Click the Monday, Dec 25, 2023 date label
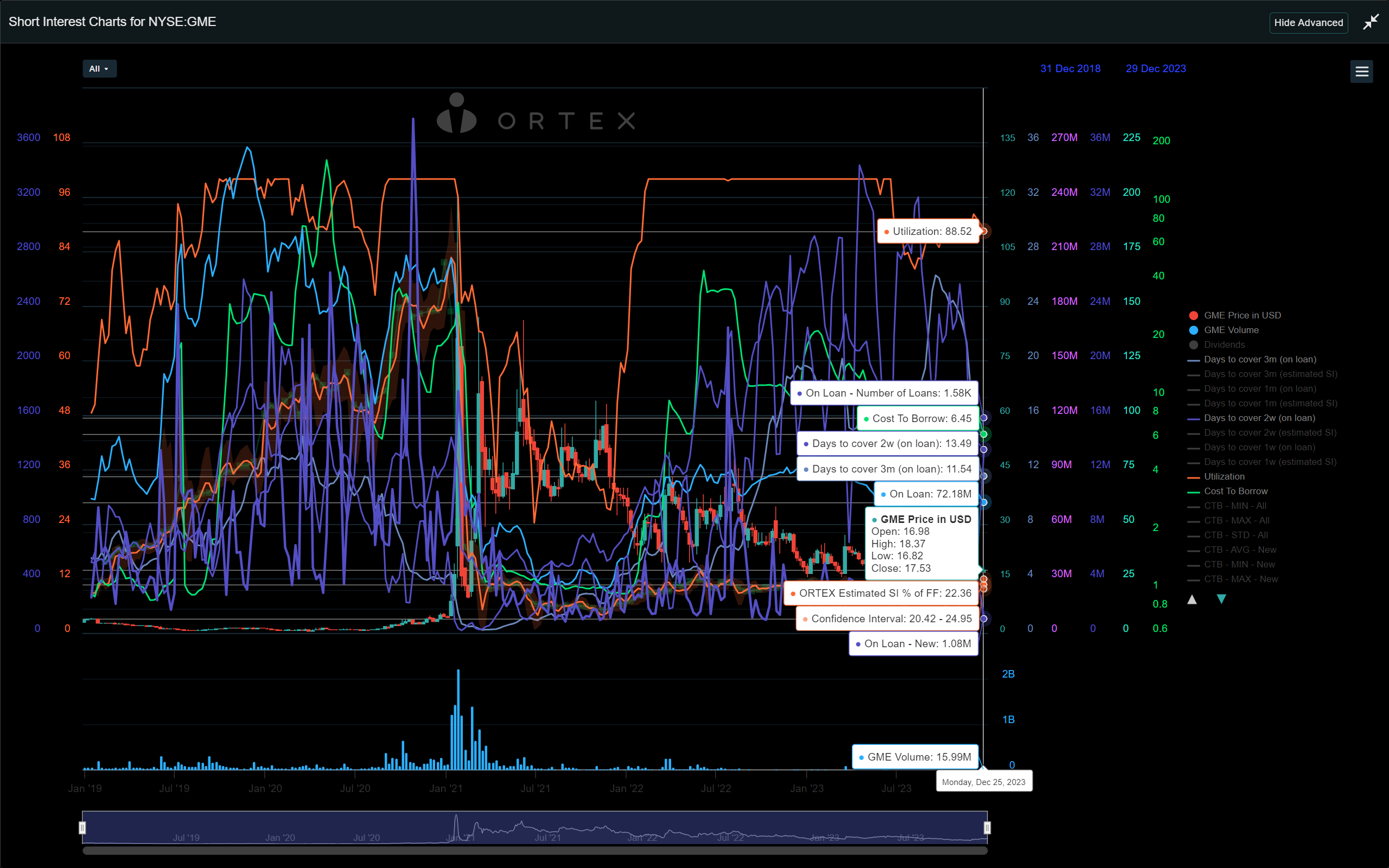The height and width of the screenshot is (868, 1389). [984, 782]
